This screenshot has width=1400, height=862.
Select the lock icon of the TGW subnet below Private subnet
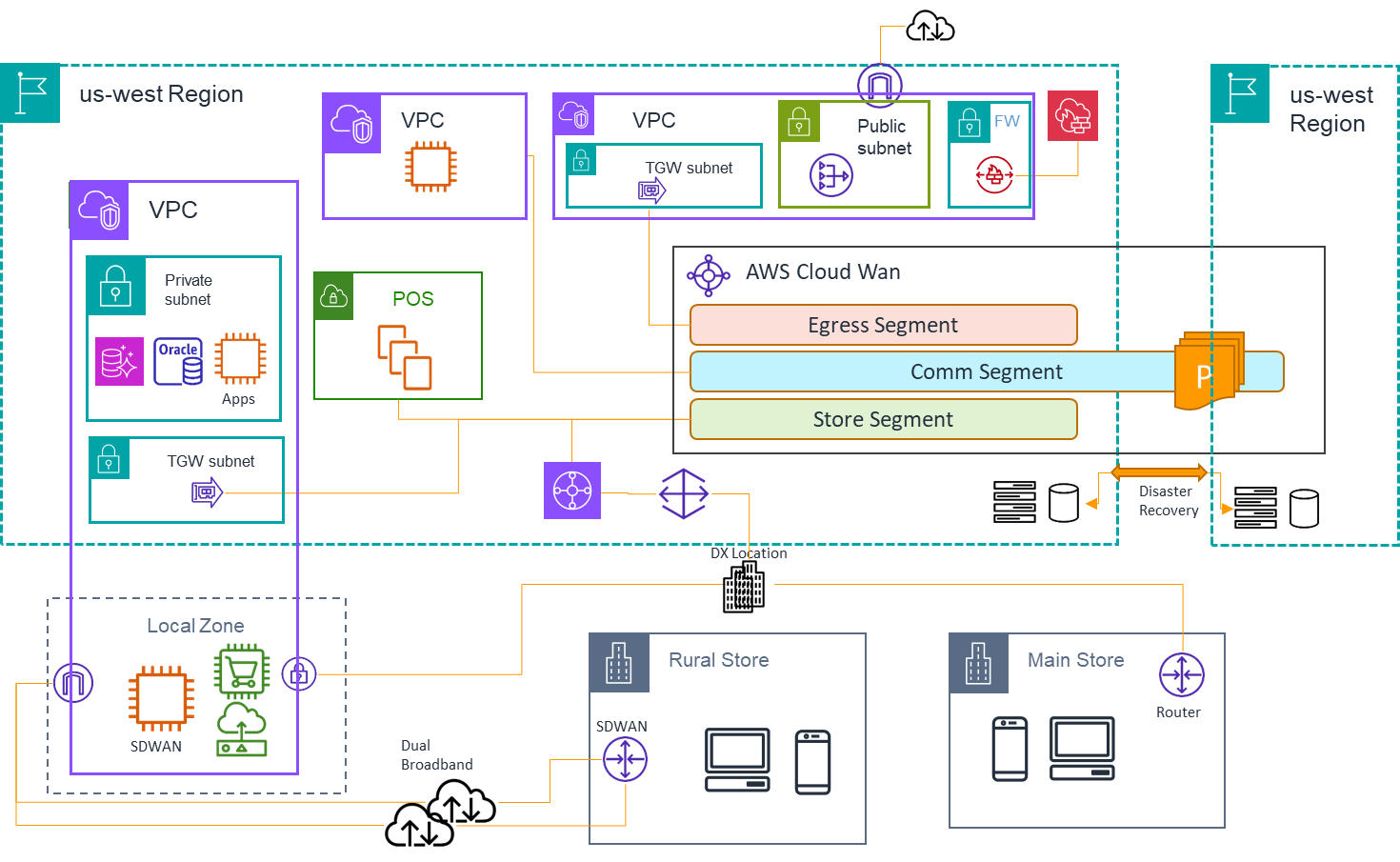pos(109,457)
